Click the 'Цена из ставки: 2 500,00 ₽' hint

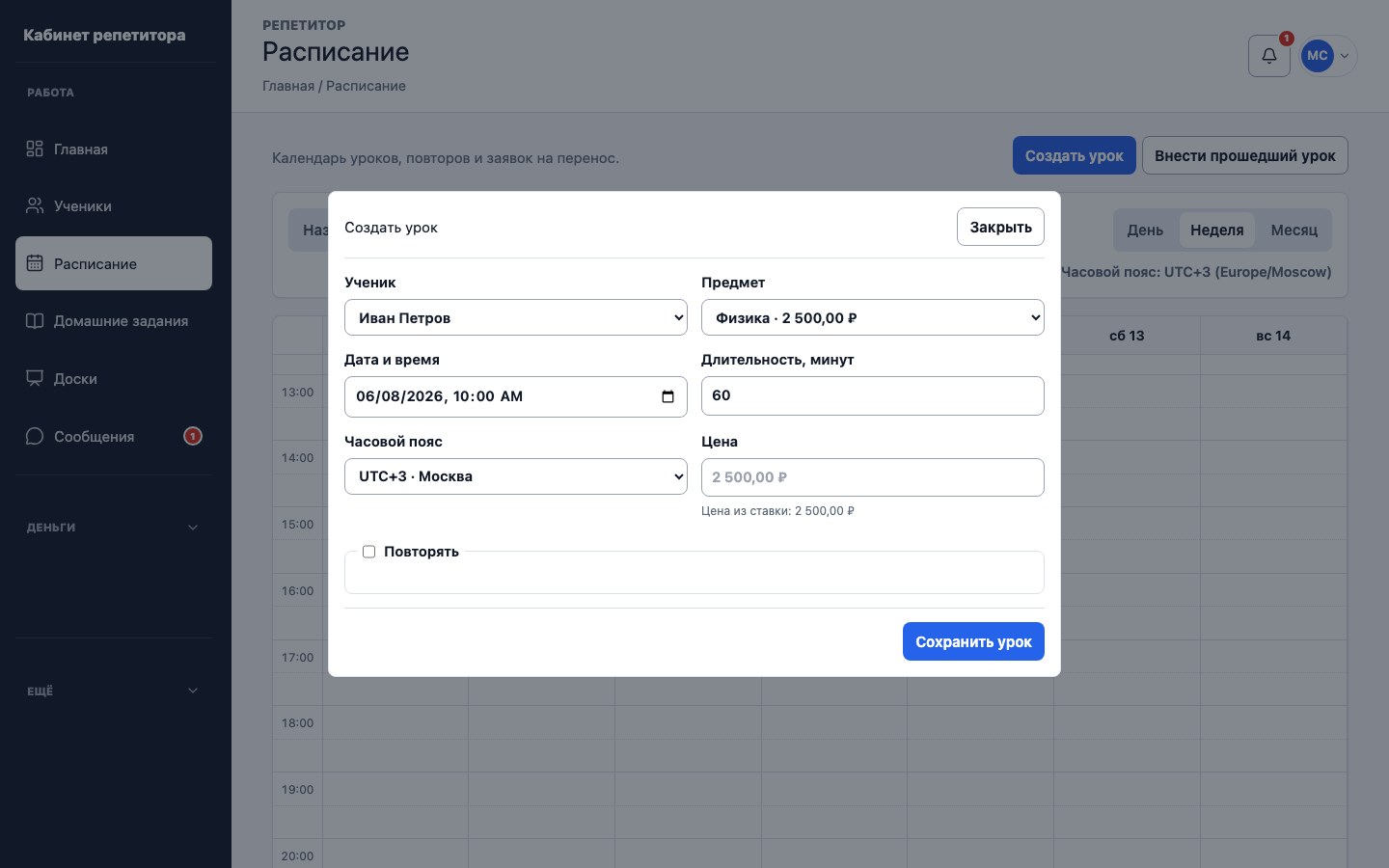click(x=777, y=511)
